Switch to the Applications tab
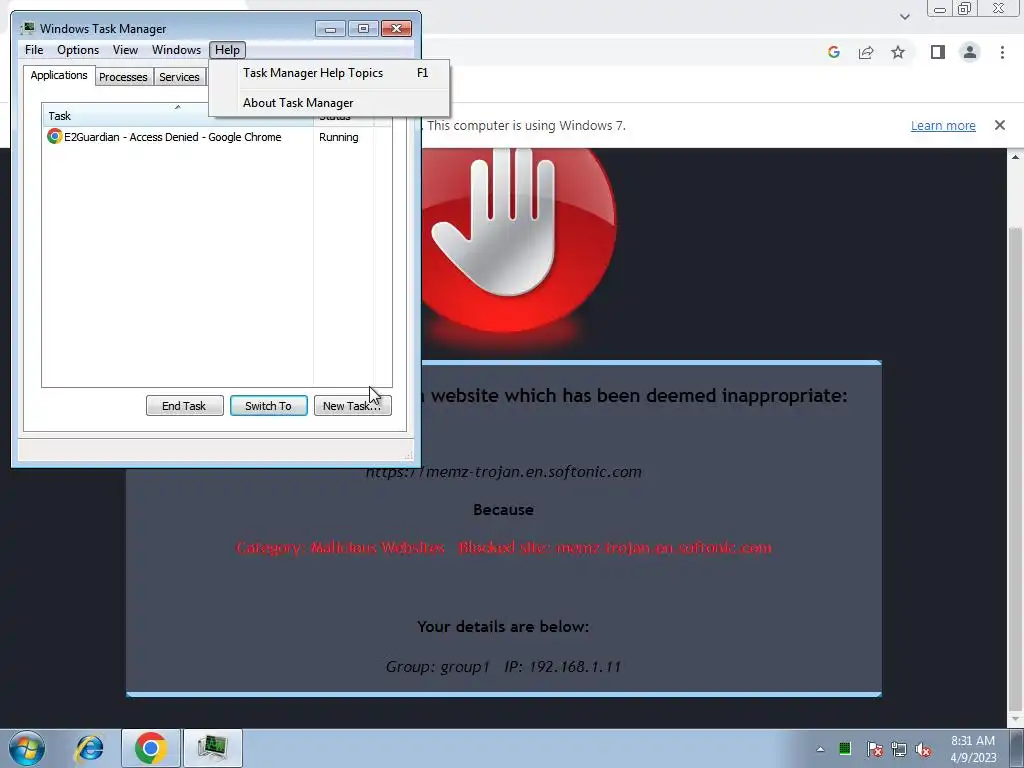This screenshot has width=1024, height=768. tap(59, 75)
